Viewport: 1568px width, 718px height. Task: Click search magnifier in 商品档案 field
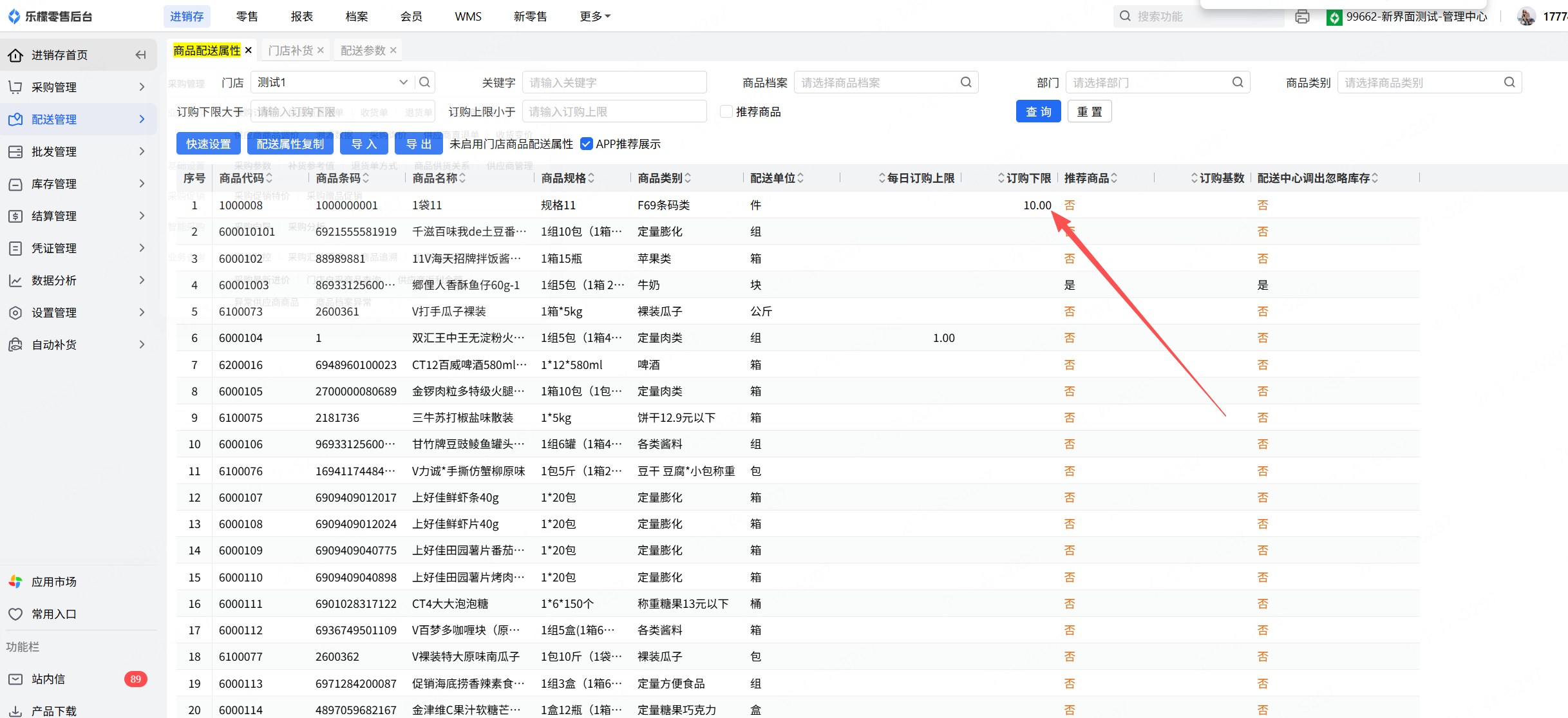click(x=965, y=82)
